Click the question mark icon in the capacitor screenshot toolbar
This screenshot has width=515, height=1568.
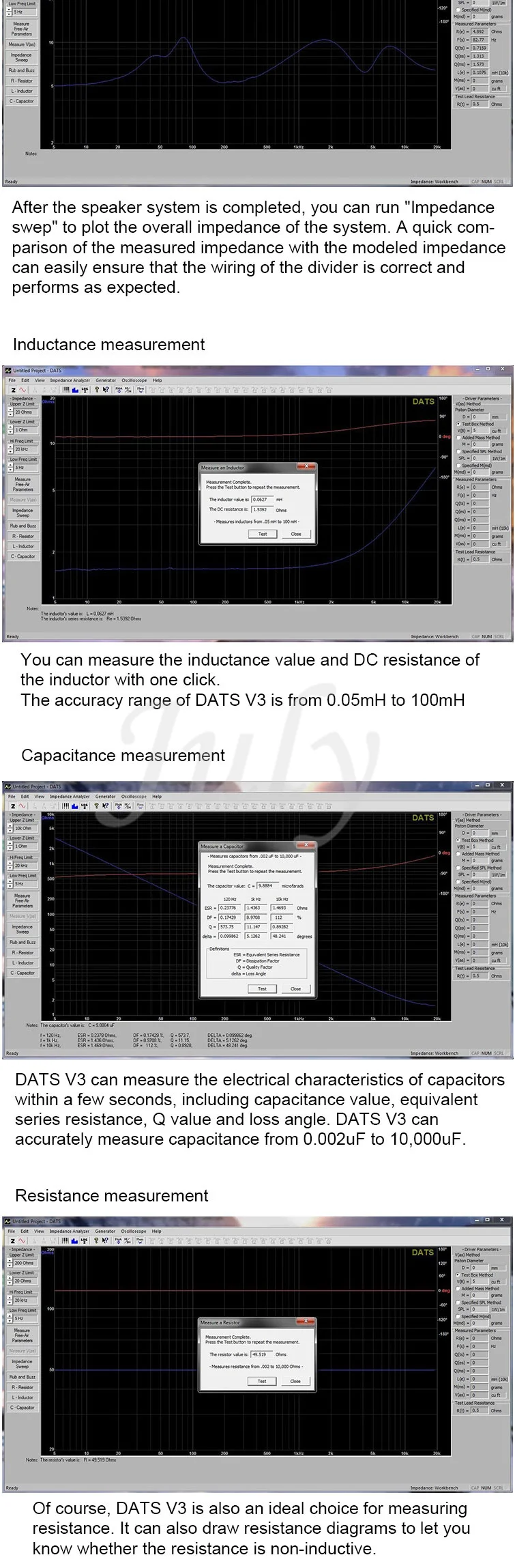[97, 806]
